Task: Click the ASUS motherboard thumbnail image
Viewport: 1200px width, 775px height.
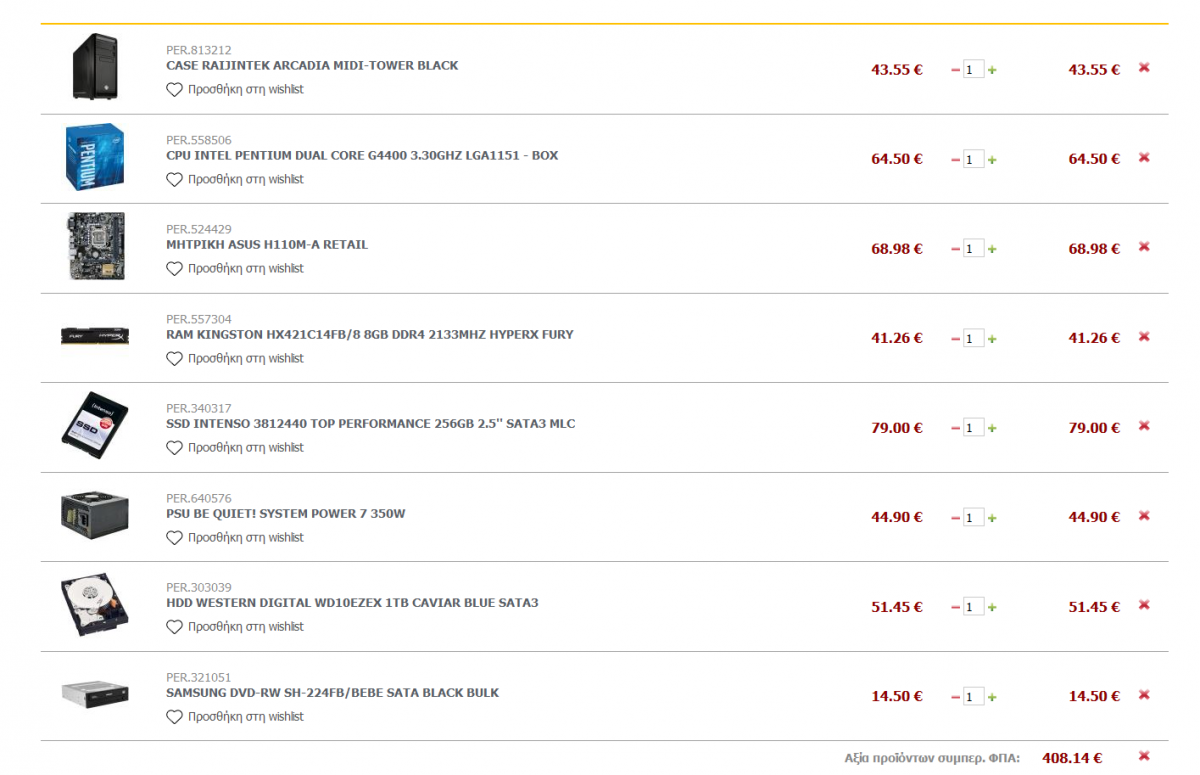Action: (95, 246)
